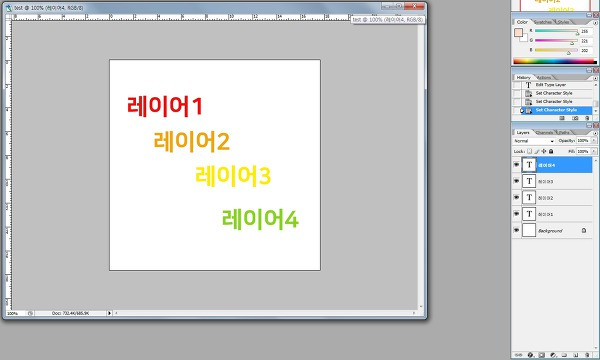Click the status bar preview icon next to zoom
This screenshot has height=360, width=600.
30,313
